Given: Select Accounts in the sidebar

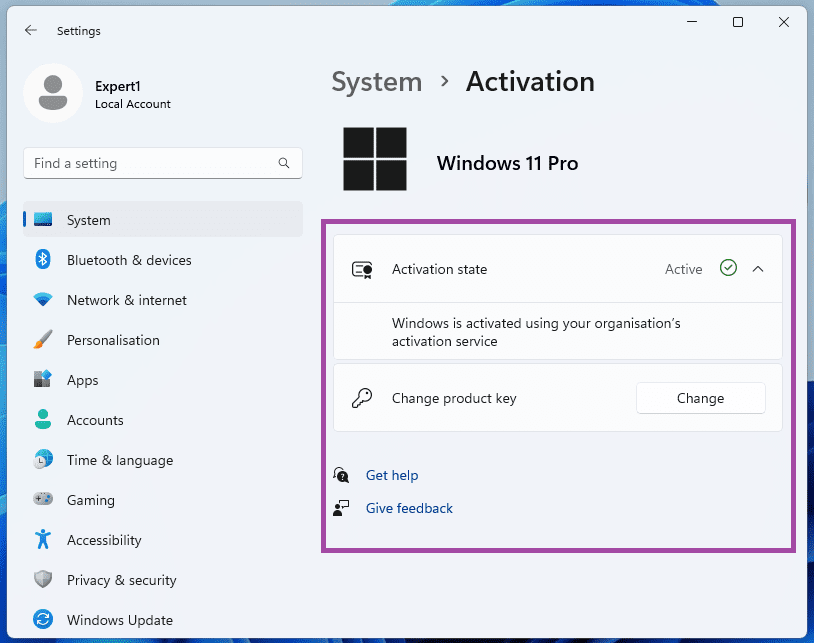Looking at the screenshot, I should (163, 419).
